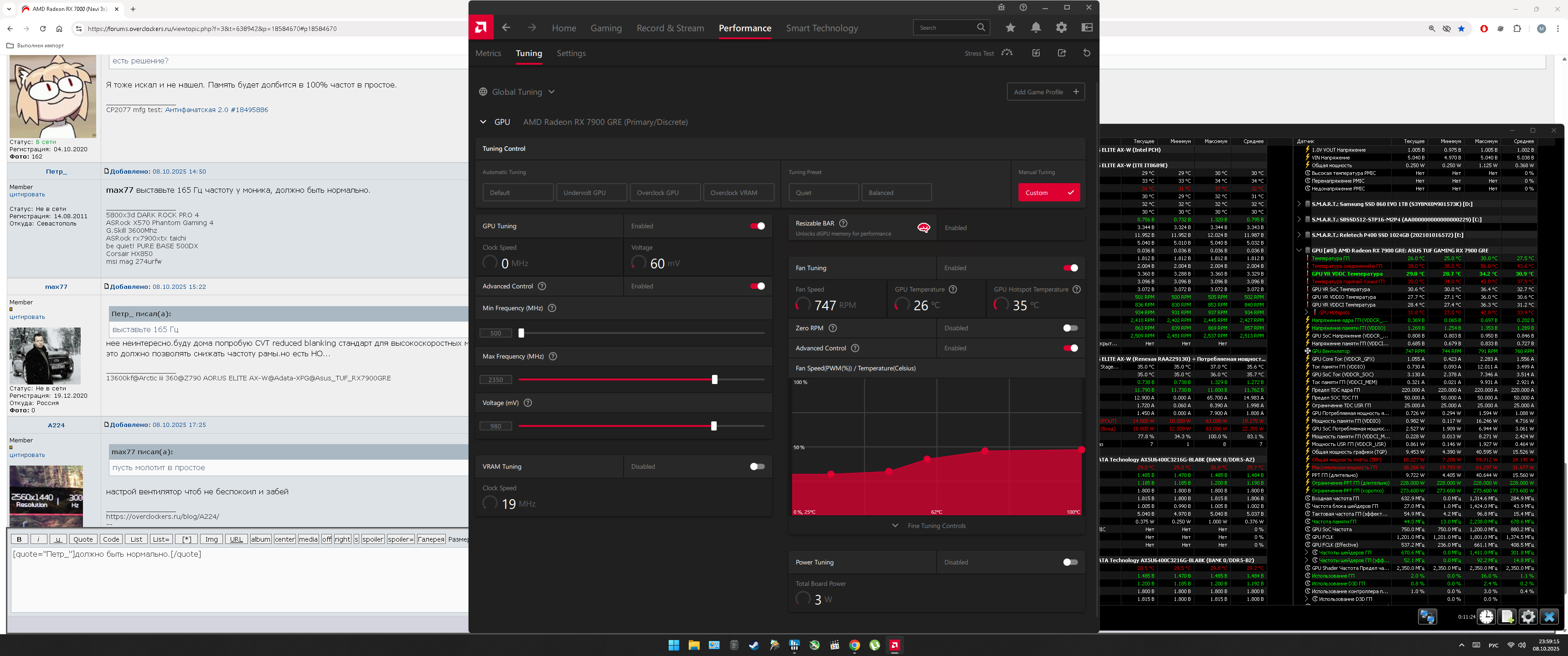Click the export tuning profile icon
1568x656 pixels.
(1062, 53)
